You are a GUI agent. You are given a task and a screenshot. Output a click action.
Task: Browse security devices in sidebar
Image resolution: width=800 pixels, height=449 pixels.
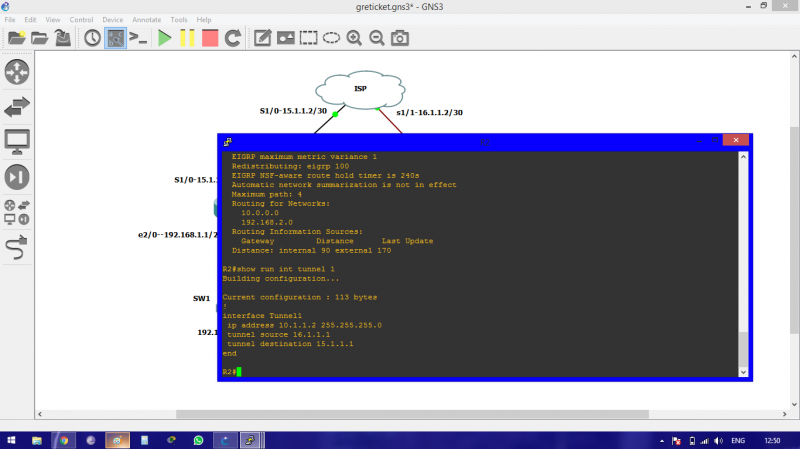(17, 177)
